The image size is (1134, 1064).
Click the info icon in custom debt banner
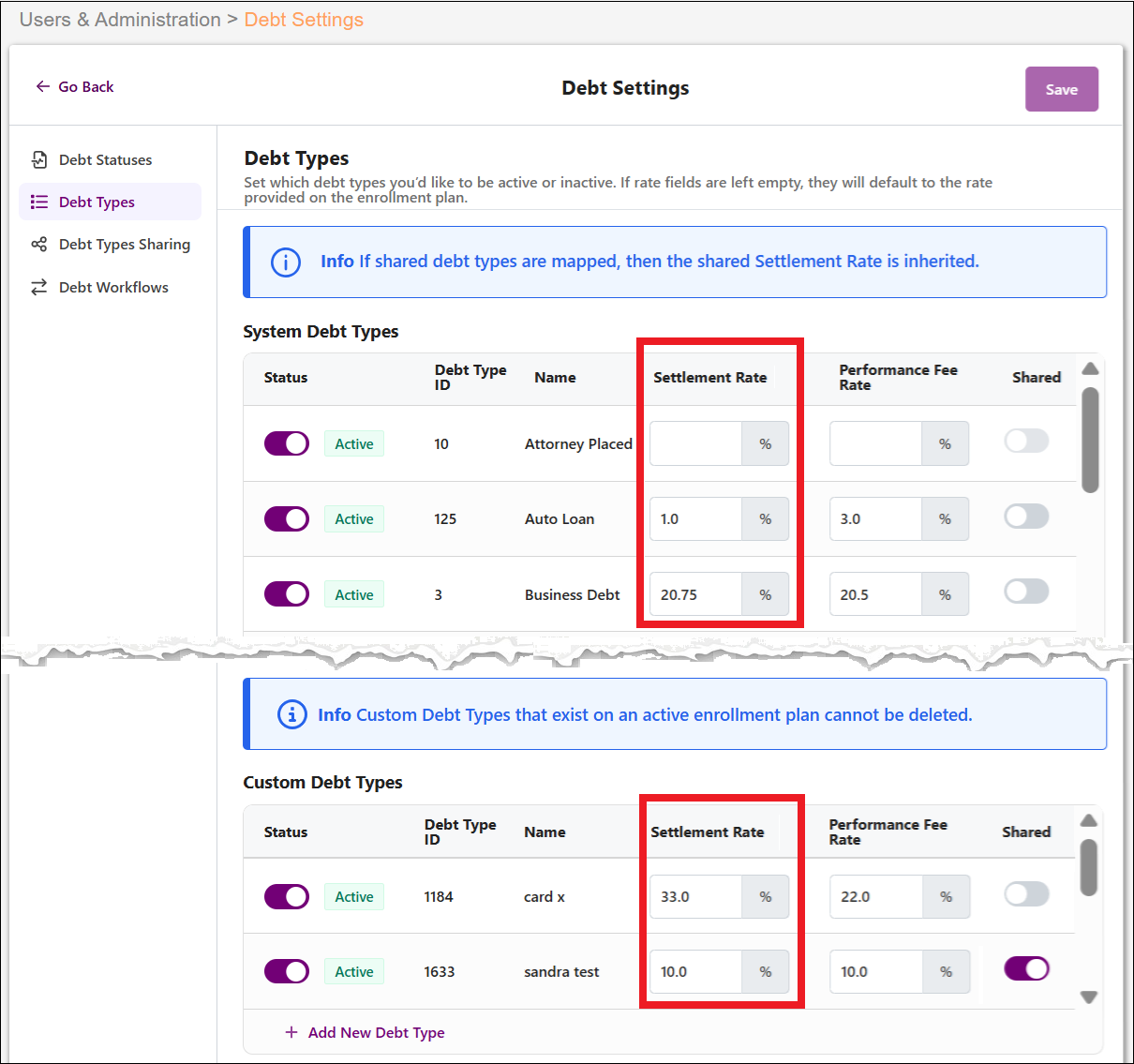click(x=292, y=714)
